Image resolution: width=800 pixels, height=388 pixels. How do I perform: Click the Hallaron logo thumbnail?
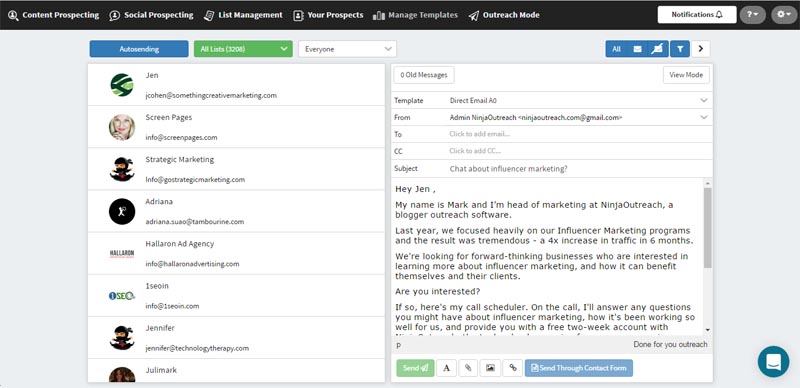pos(122,254)
